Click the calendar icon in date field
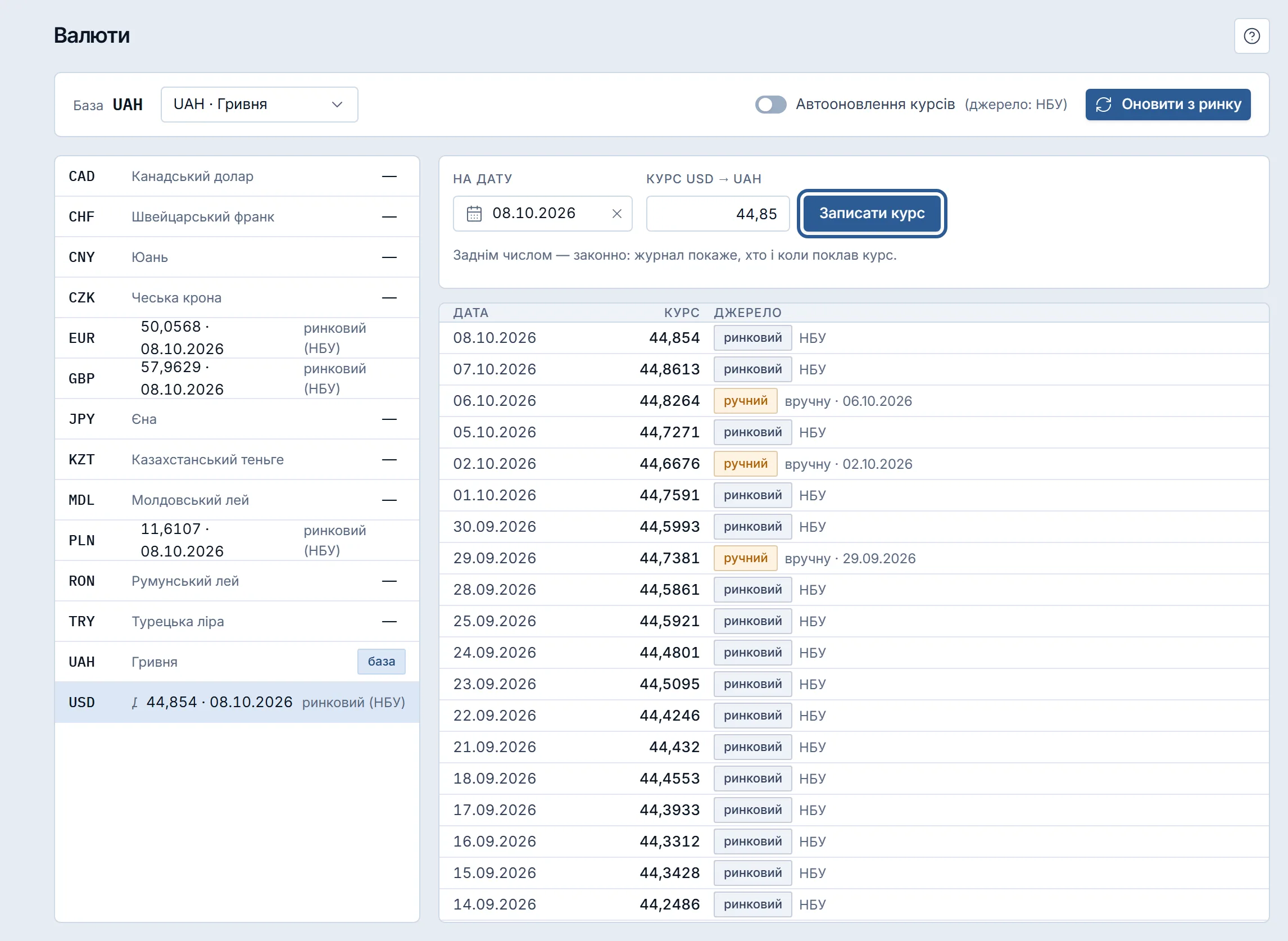Viewport: 1288px width, 941px height. 474,214
